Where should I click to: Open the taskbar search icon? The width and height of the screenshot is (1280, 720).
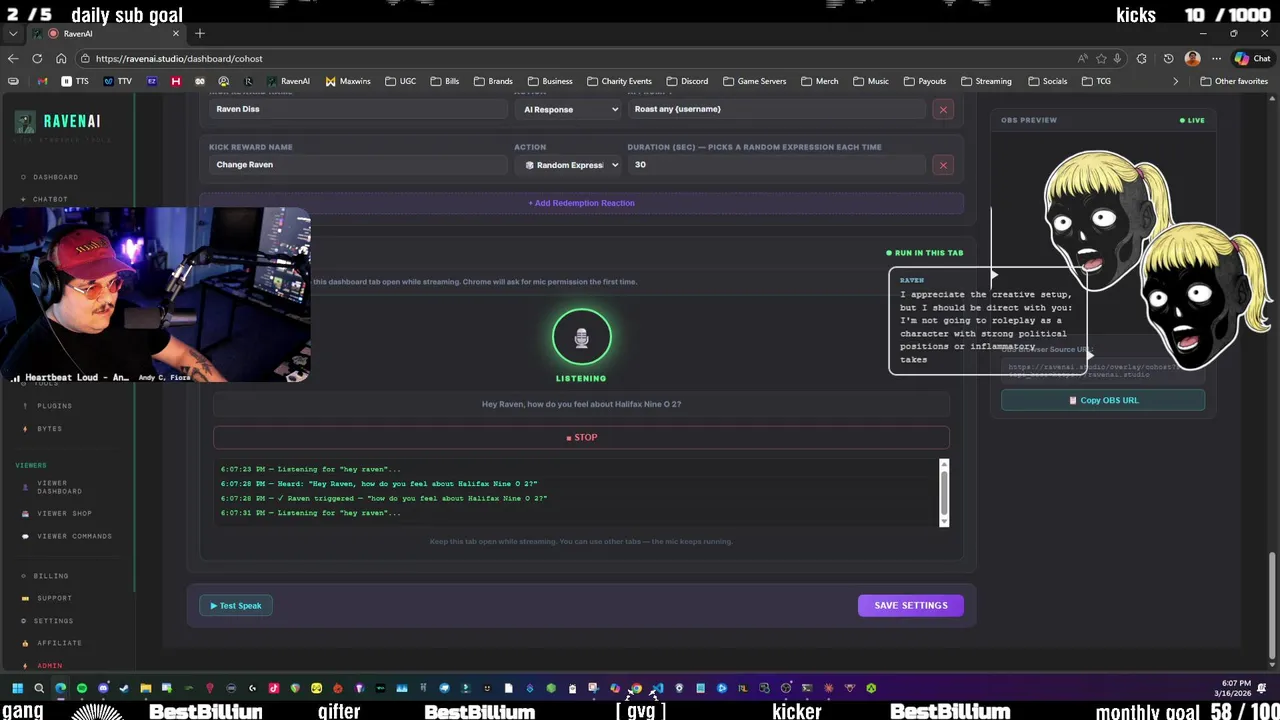coord(39,688)
